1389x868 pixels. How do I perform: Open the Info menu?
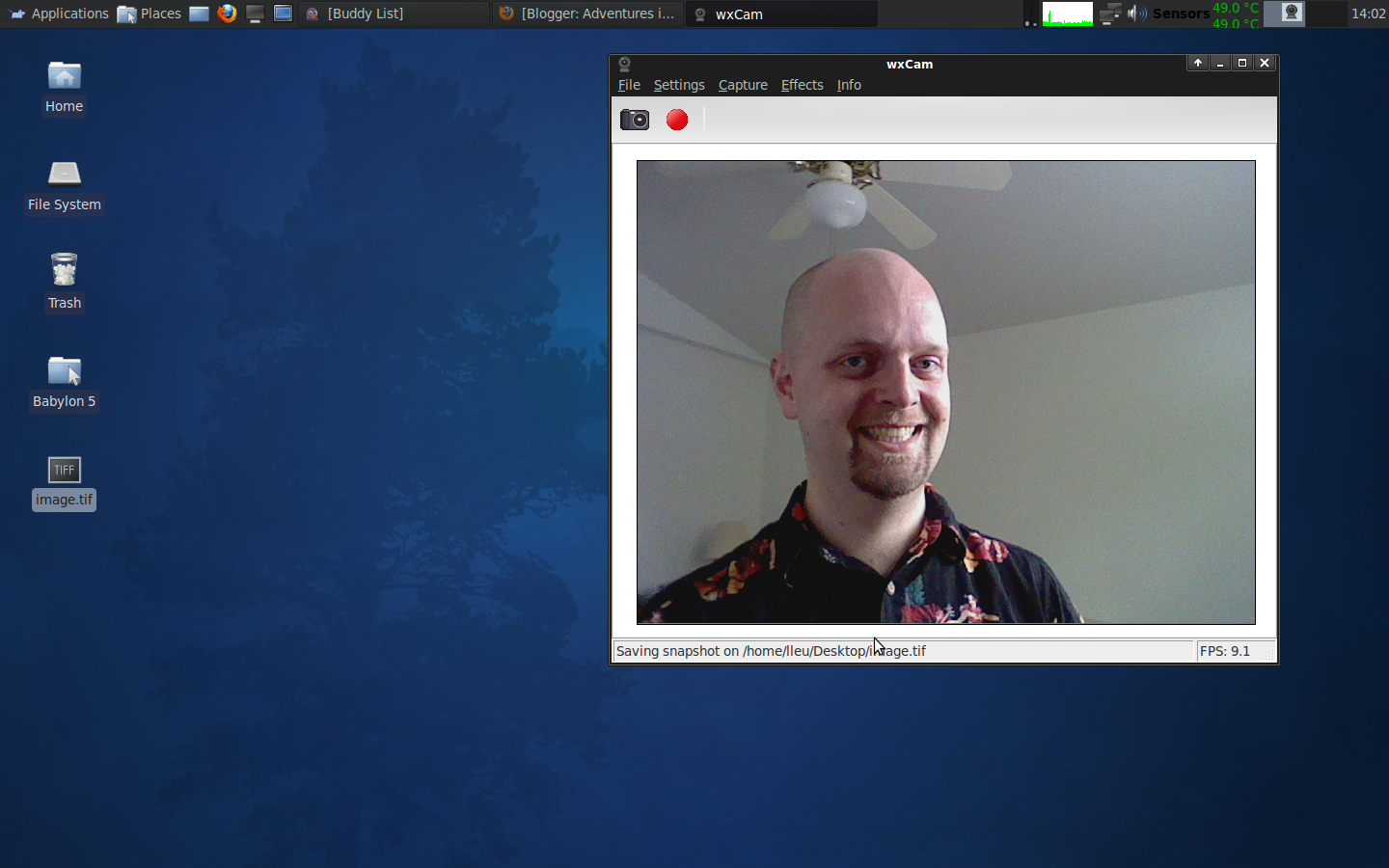(849, 85)
